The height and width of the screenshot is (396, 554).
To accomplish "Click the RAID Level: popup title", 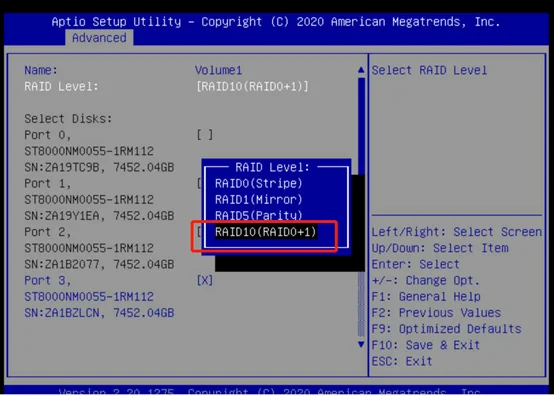I will click(272, 167).
